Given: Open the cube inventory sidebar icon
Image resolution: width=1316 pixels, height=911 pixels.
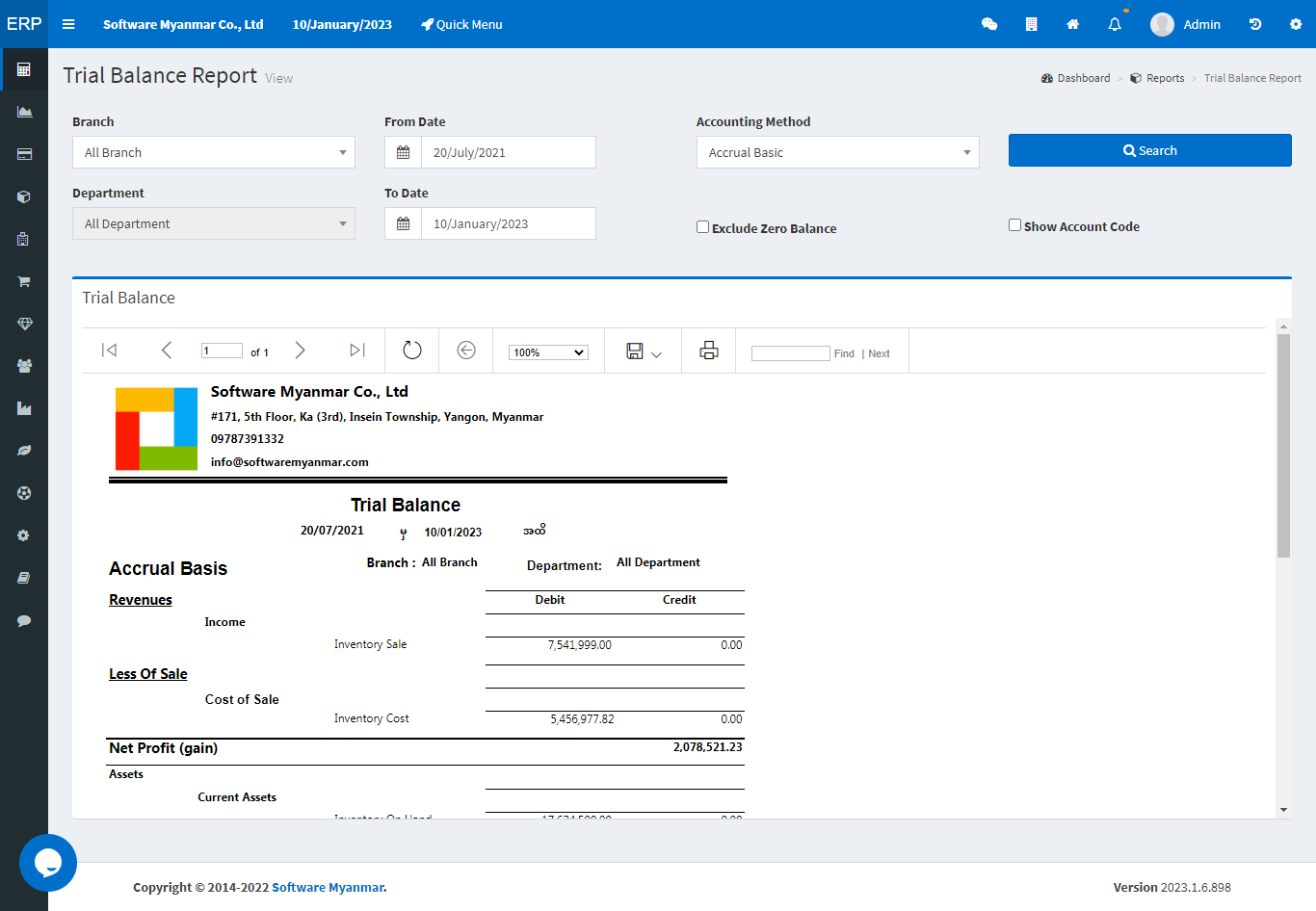Looking at the screenshot, I should pos(24,196).
